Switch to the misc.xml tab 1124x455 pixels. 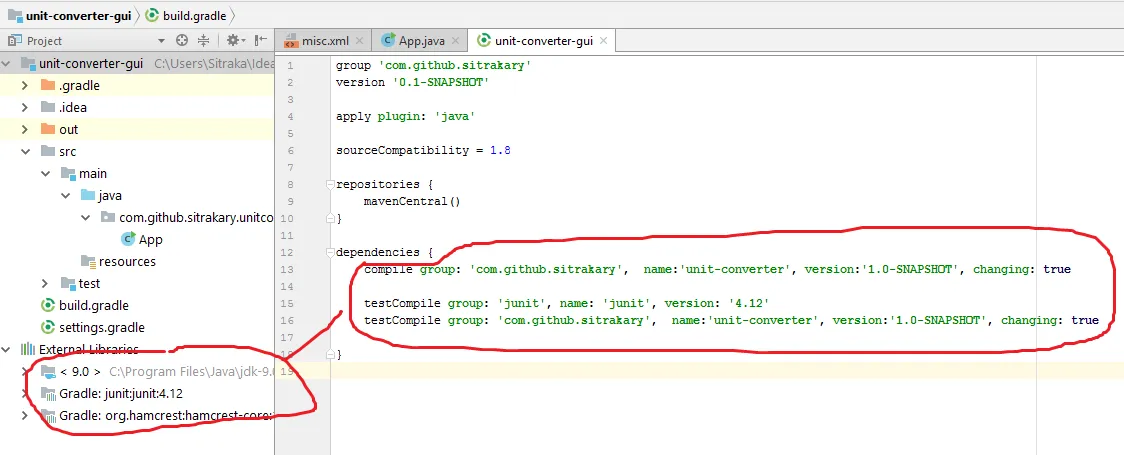pyautogui.click(x=325, y=41)
